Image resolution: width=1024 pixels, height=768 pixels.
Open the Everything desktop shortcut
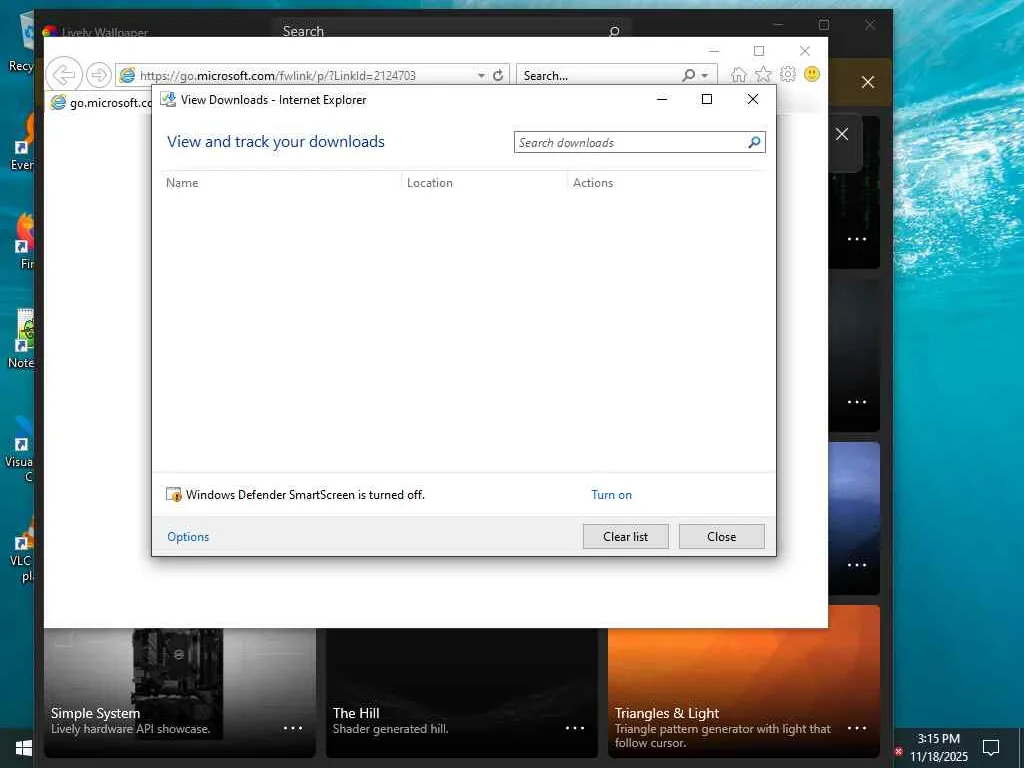22,140
